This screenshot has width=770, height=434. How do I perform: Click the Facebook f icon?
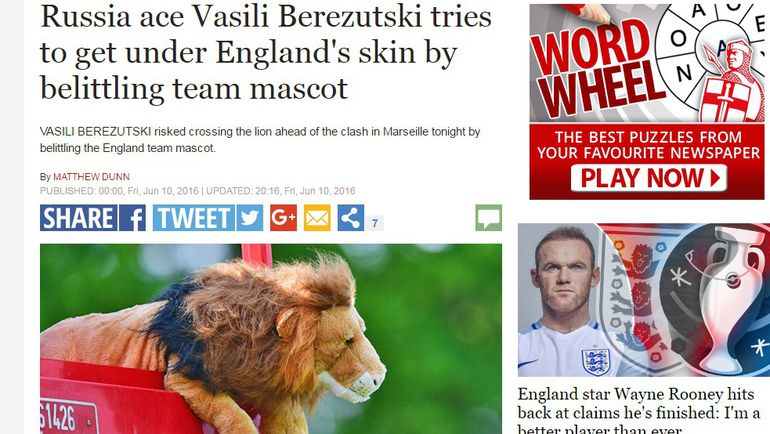(133, 218)
